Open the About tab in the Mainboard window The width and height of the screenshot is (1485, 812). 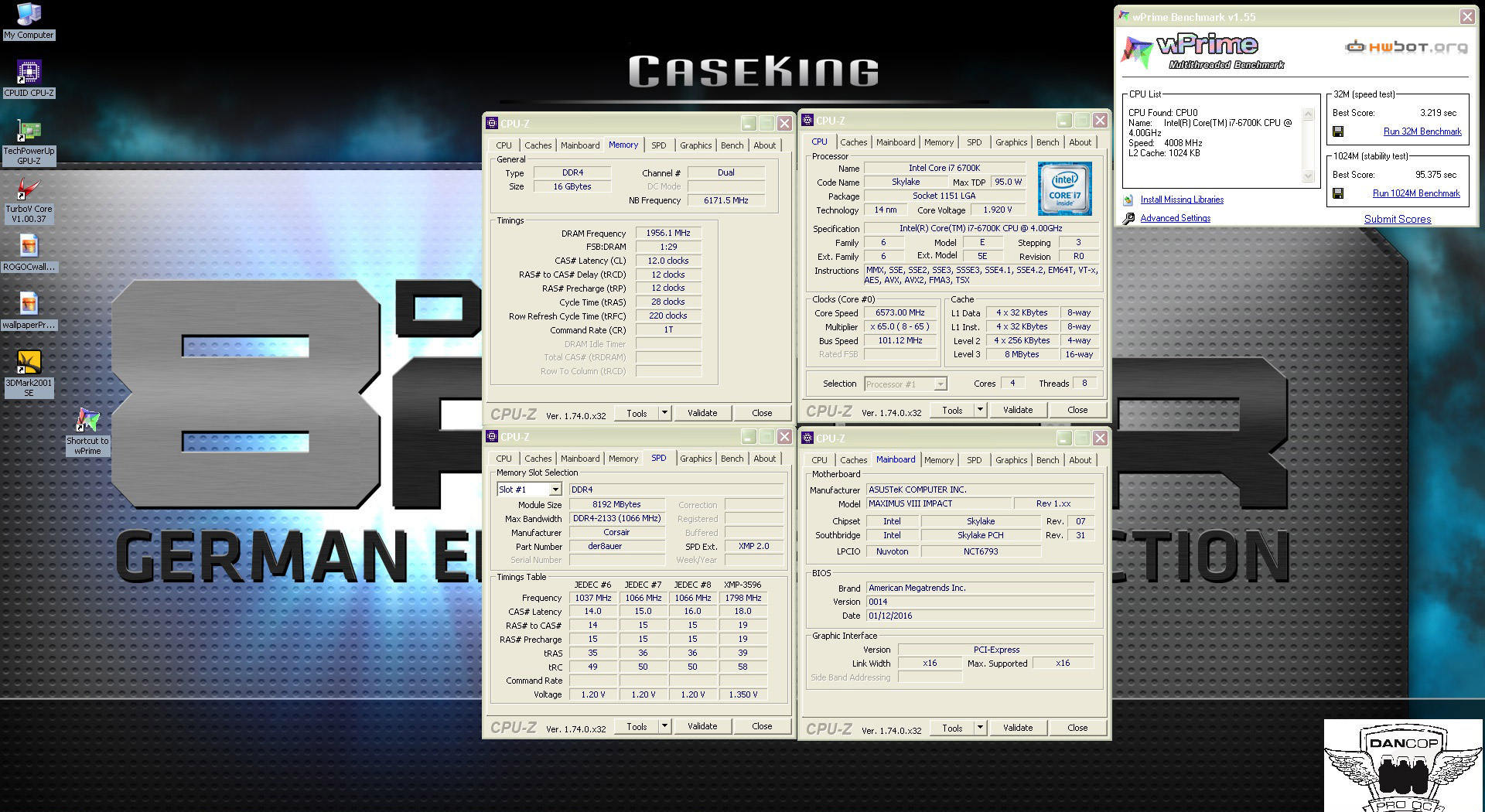coord(1080,460)
